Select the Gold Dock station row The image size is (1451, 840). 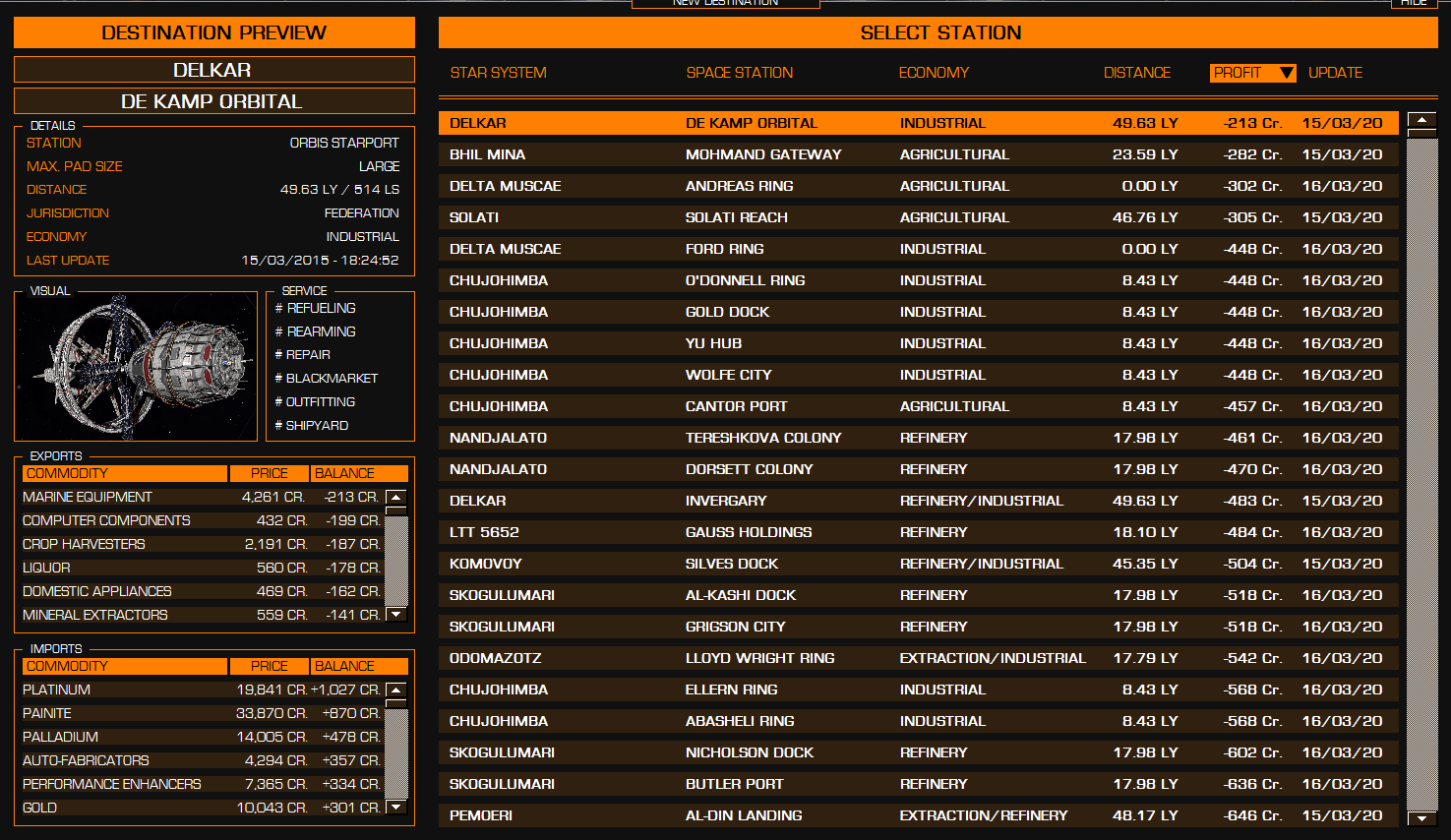click(918, 312)
